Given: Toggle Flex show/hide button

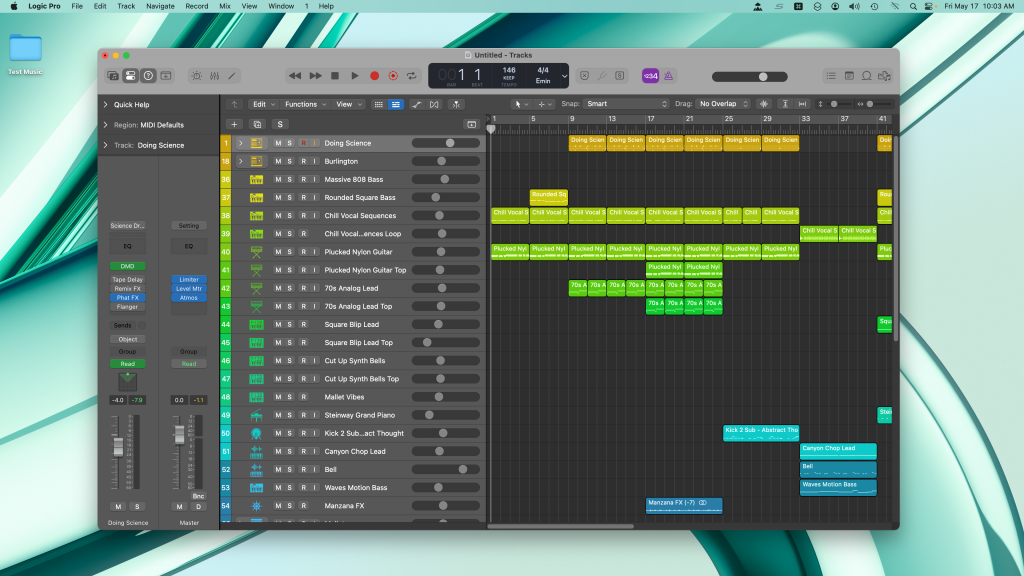Looking at the screenshot, I should (x=434, y=104).
